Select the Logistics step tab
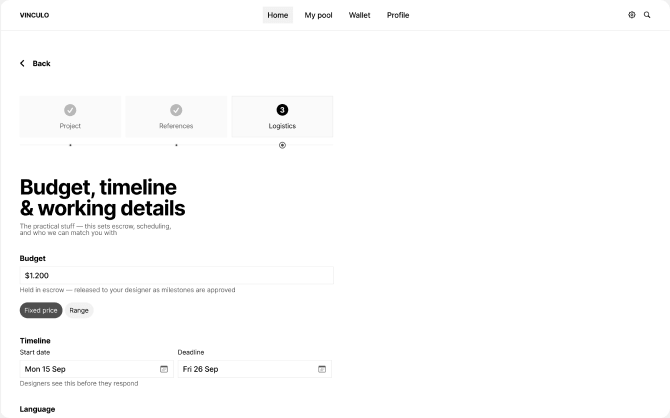The image size is (670, 418). pyautogui.click(x=282, y=117)
